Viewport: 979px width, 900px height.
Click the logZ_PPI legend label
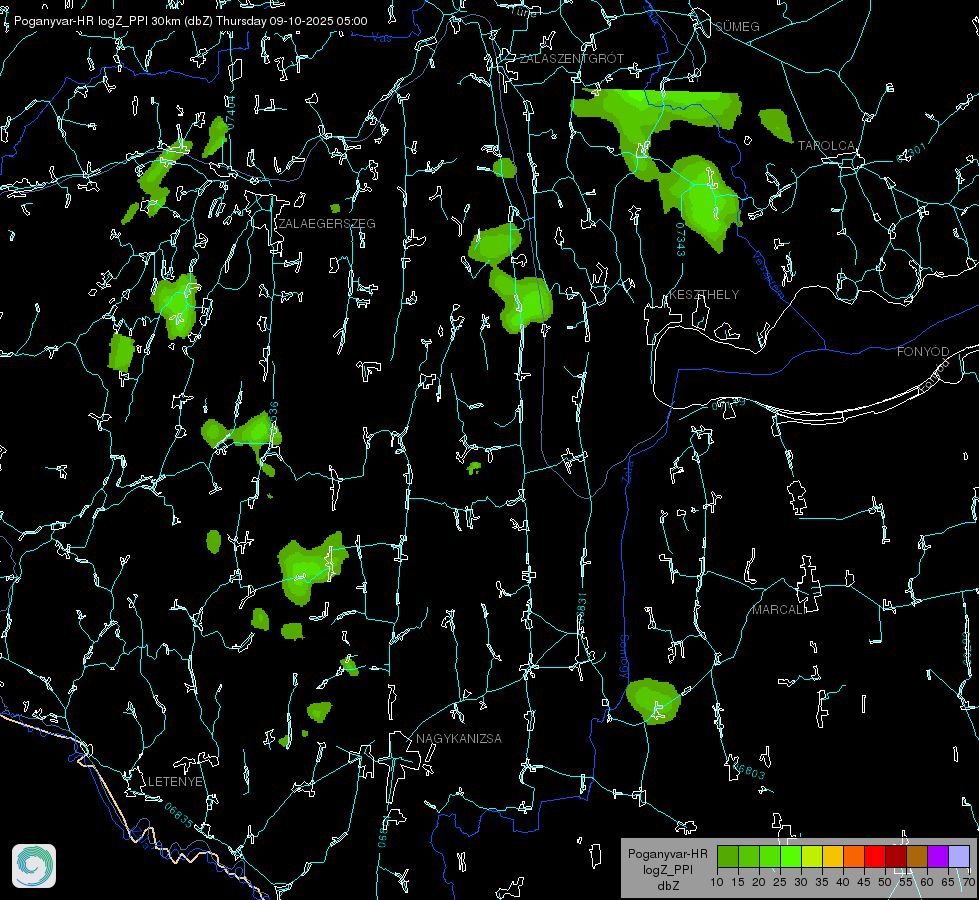click(668, 869)
